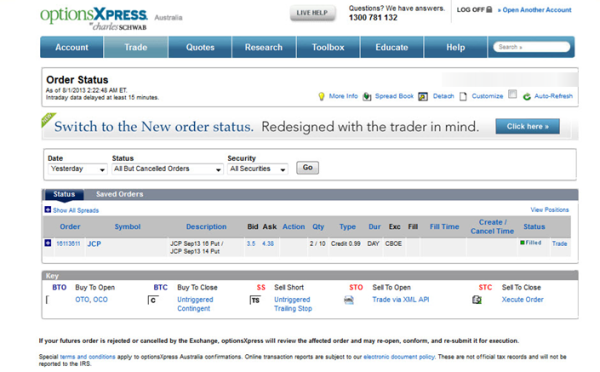
Task: Click the Trade via XML API link
Action: point(401,300)
